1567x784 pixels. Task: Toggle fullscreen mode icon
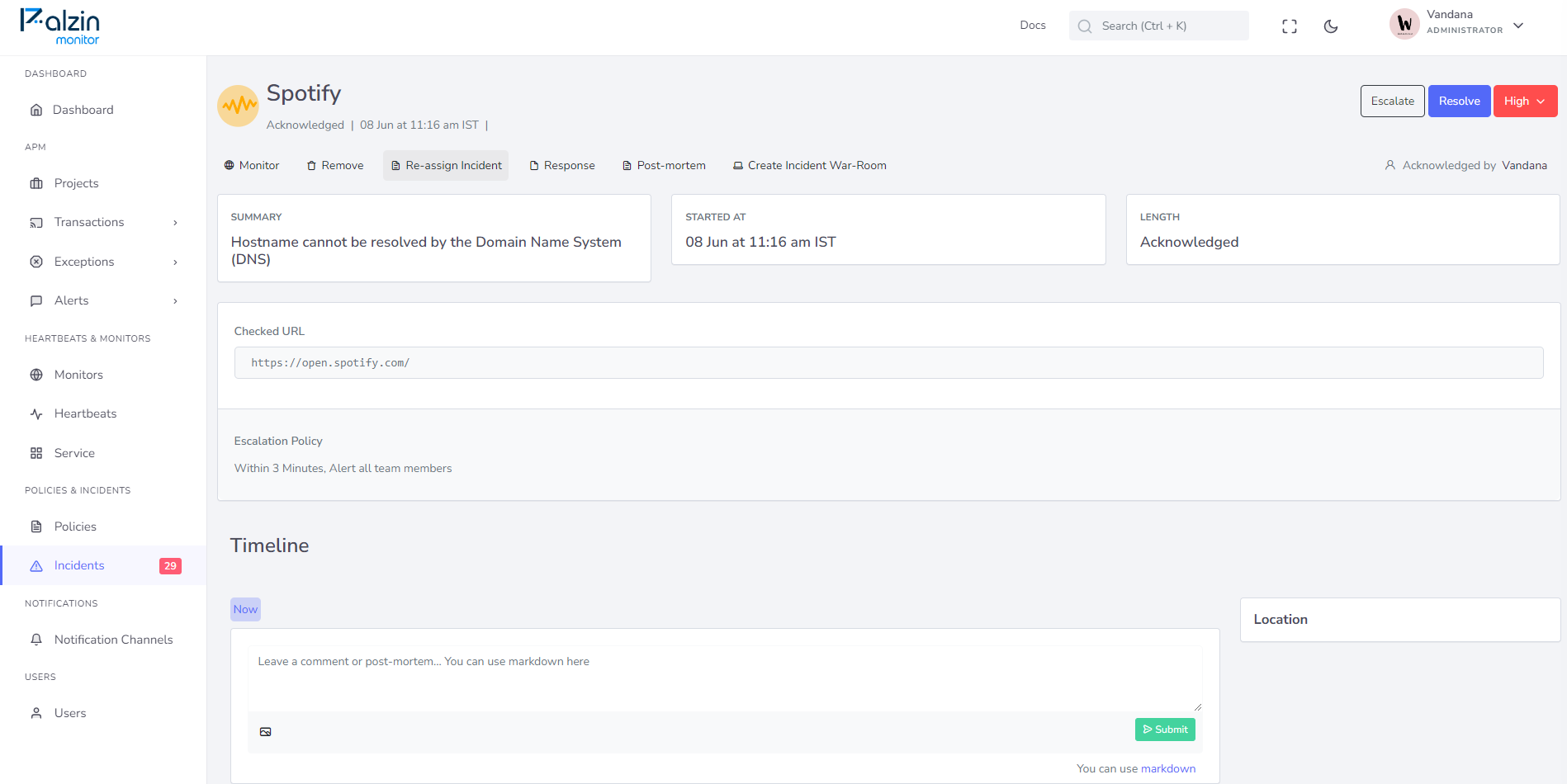coord(1290,26)
